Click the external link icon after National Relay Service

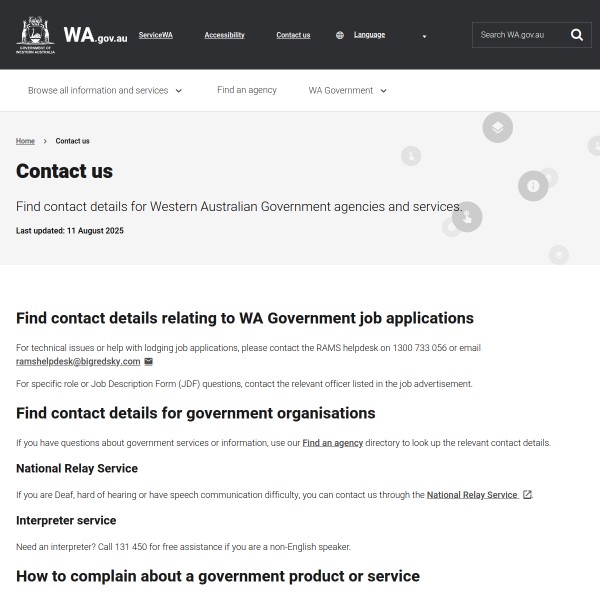[527, 495]
